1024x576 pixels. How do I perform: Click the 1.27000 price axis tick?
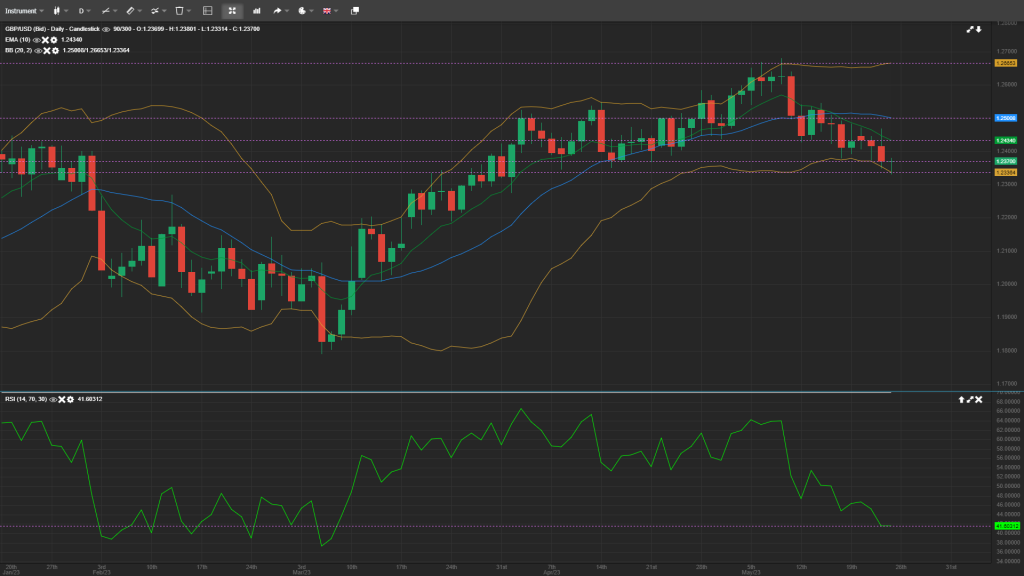pos(1006,51)
